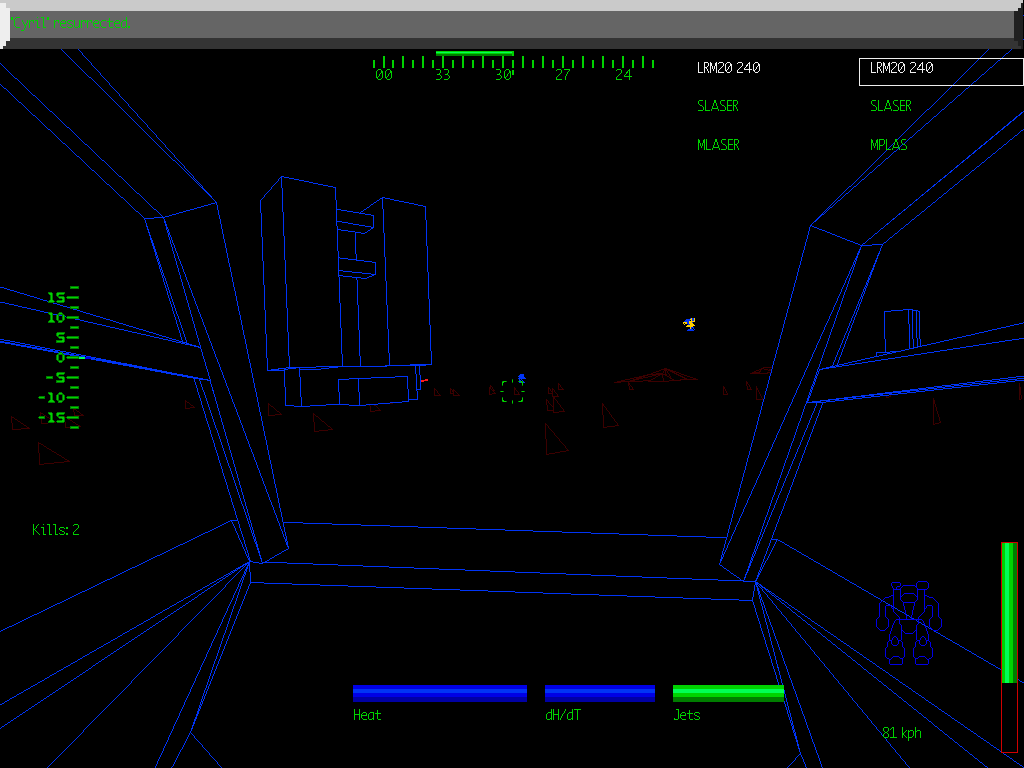Click the red marker beside the building base
The image size is (1024, 768).
point(424,380)
